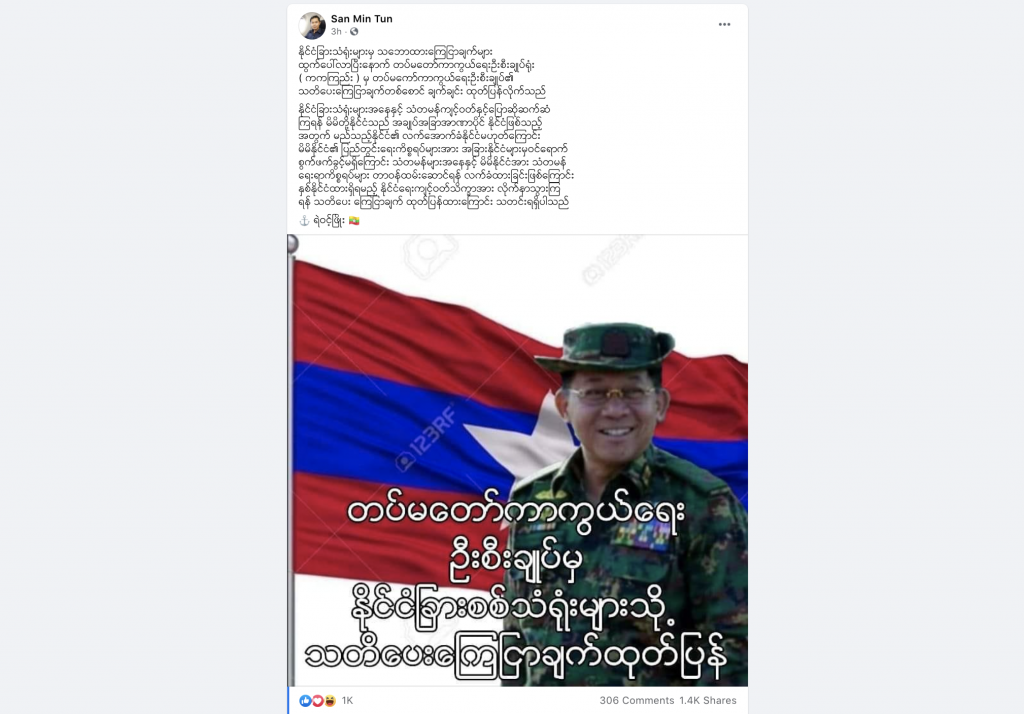Viewport: 1024px width, 714px height.
Task: Open the 306 Comments link
Action: 637,700
